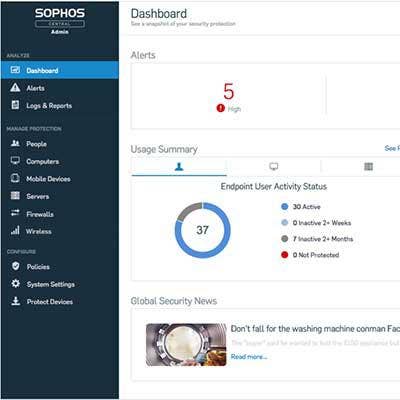Click the 5 High alerts count
This screenshot has width=400, height=400.
(x=229, y=97)
